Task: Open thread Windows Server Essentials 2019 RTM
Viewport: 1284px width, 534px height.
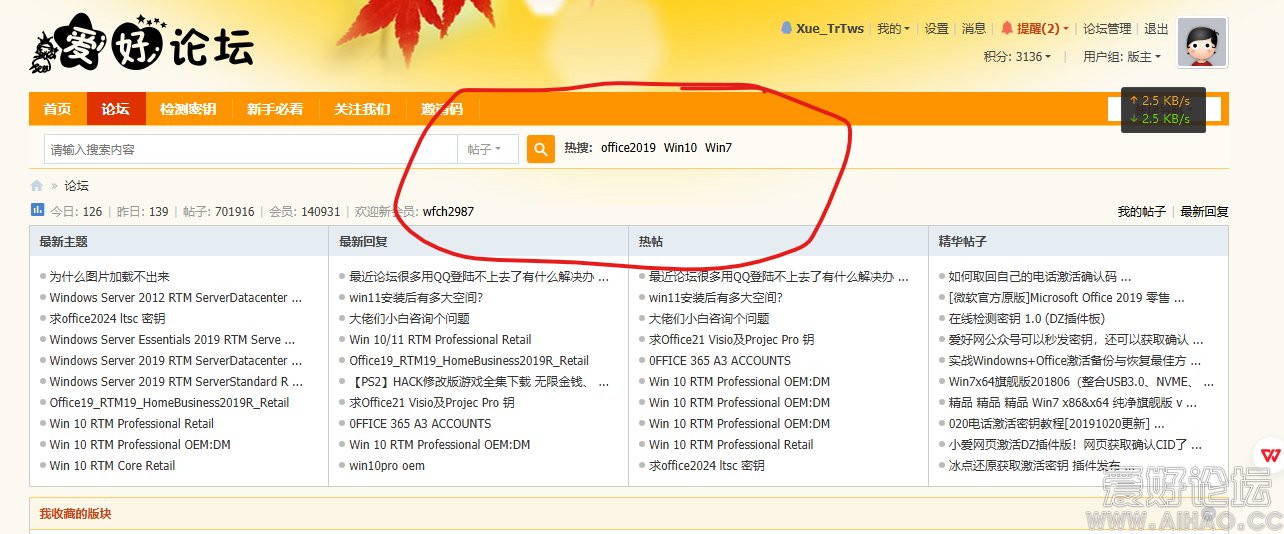Action: click(x=172, y=340)
